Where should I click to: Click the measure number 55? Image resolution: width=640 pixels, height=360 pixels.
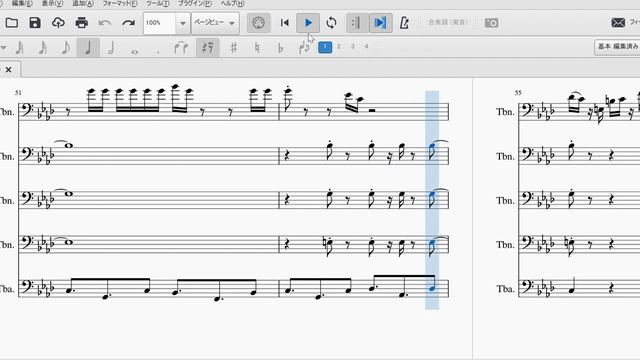518,93
